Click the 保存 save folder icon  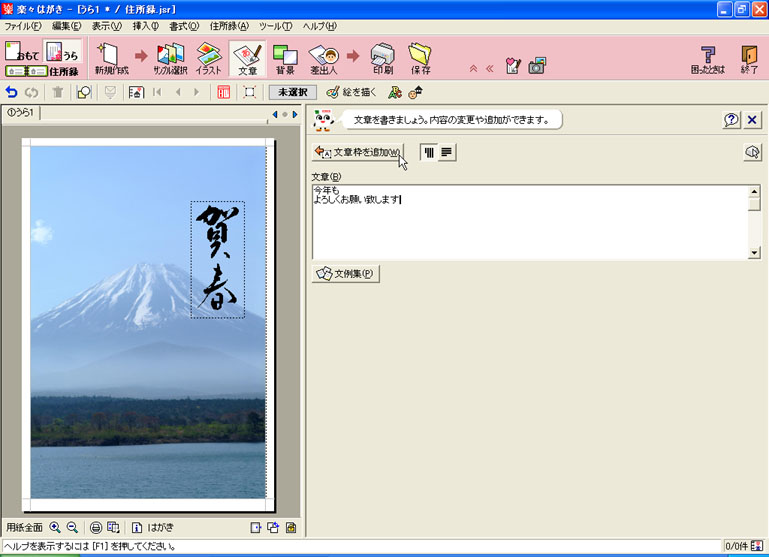pos(419,58)
